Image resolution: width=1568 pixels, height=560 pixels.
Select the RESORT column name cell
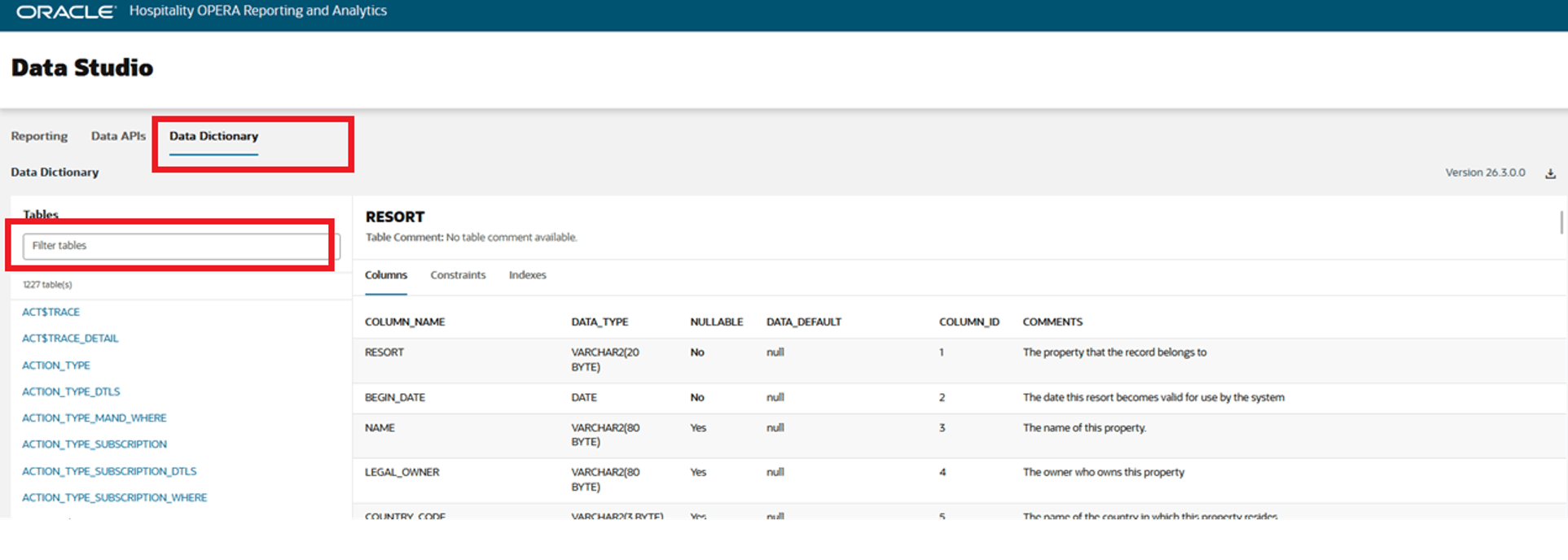point(384,352)
